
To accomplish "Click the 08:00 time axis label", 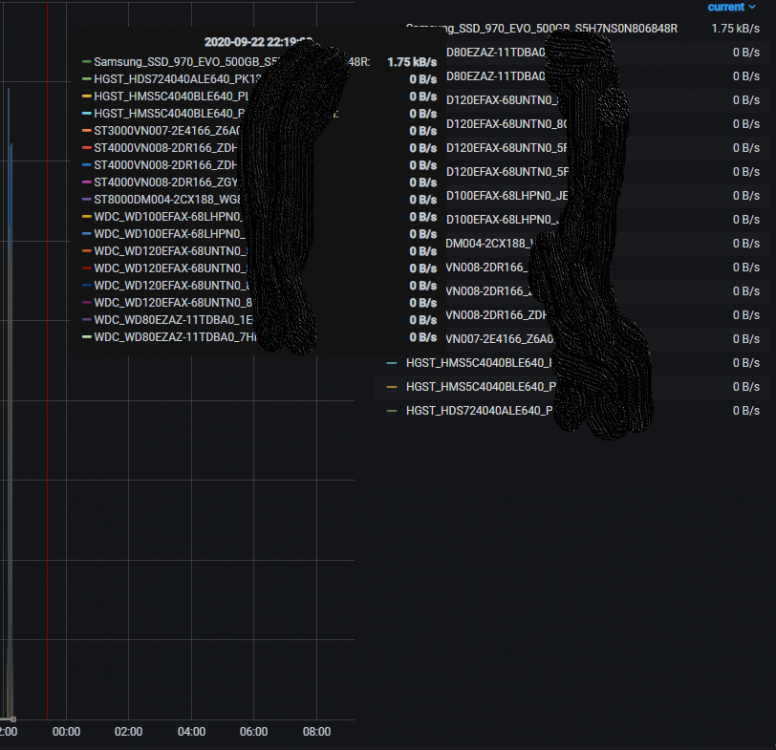I will coord(317,732).
